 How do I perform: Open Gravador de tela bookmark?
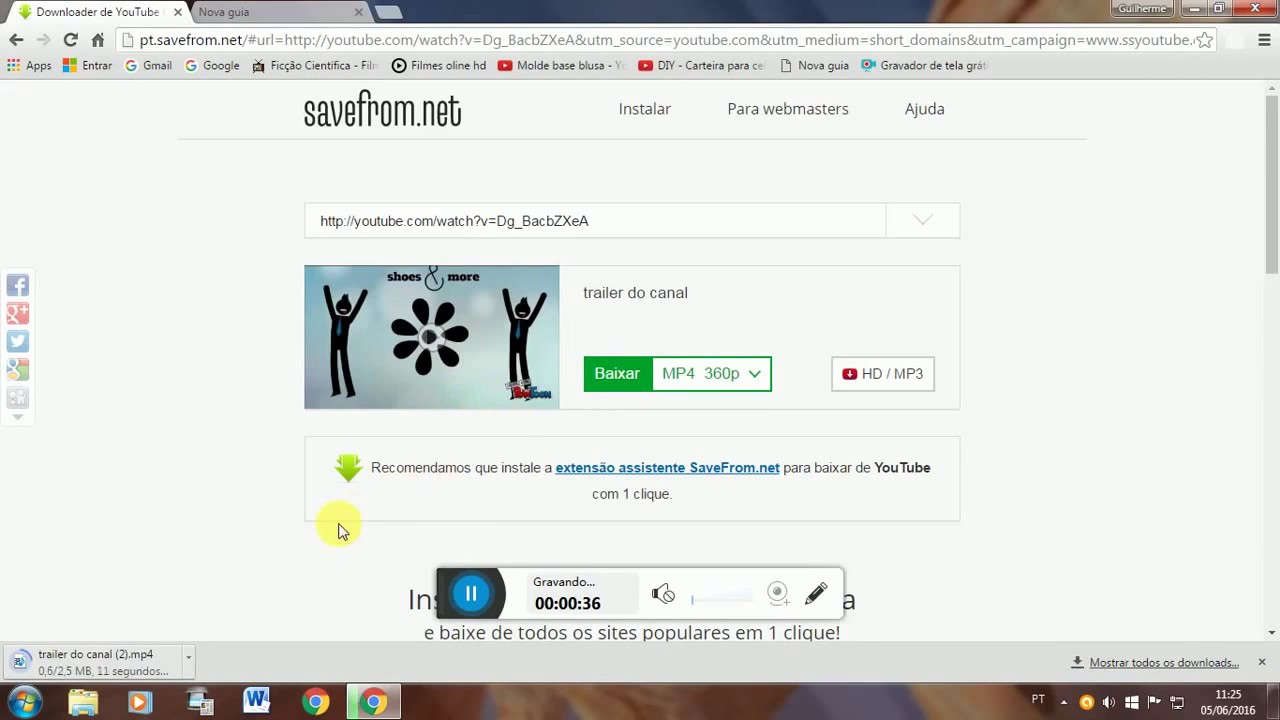point(924,66)
